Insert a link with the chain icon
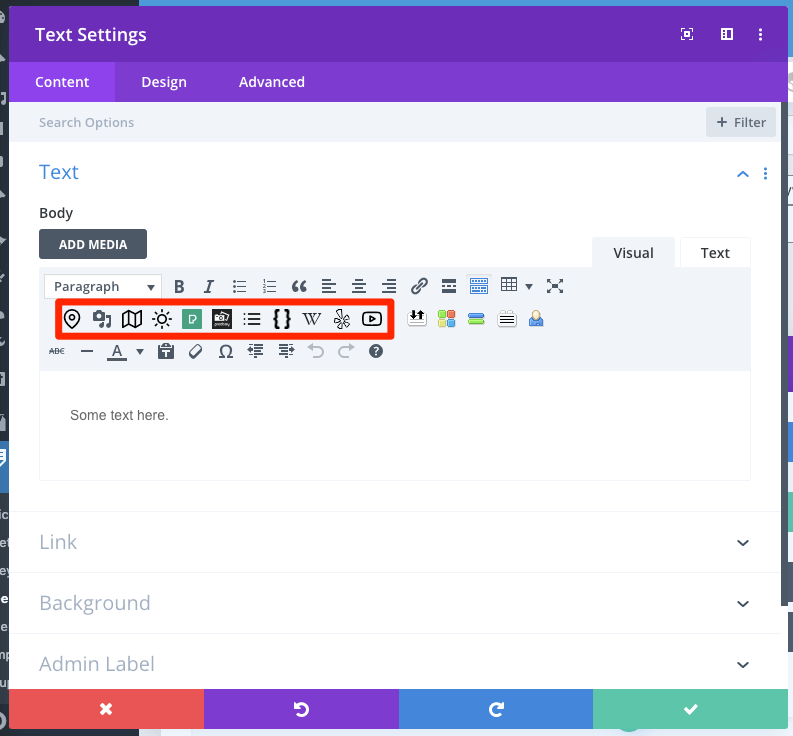Screen dimensions: 793x736 pos(419,286)
